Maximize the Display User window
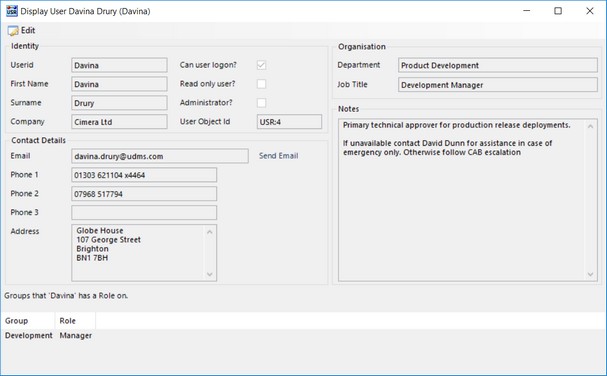 [558, 11]
